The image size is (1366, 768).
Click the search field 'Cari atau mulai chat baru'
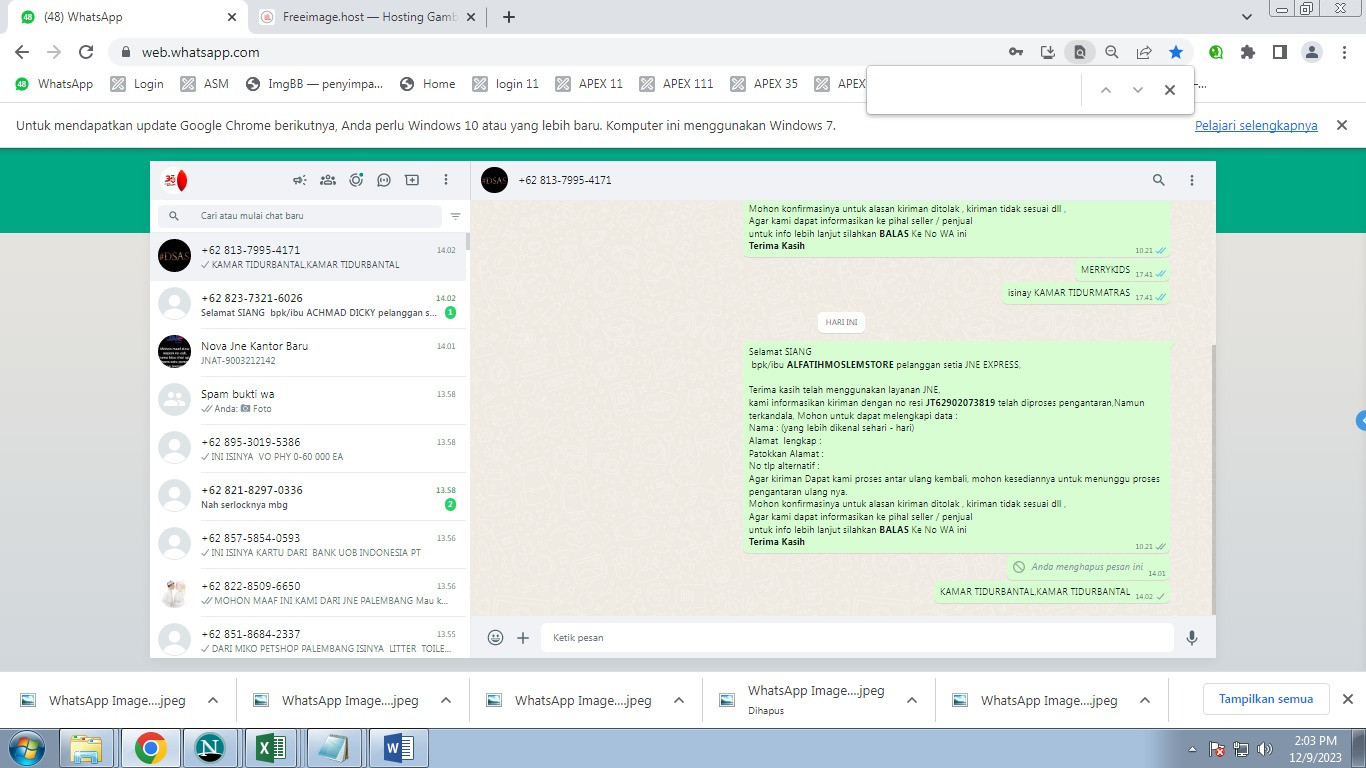300,216
